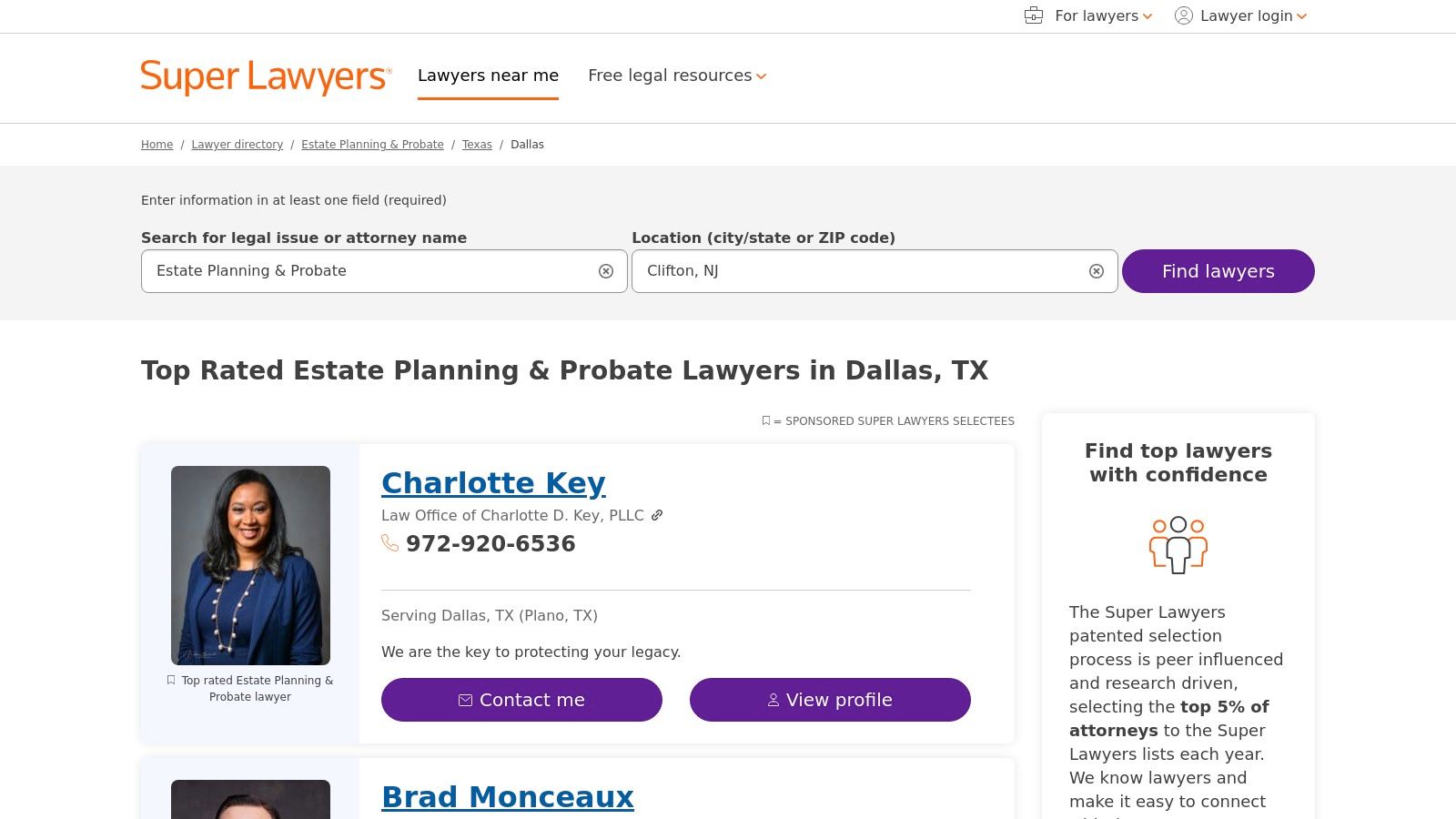
Task: Open the law firm website via the link icon
Action: coord(657,515)
